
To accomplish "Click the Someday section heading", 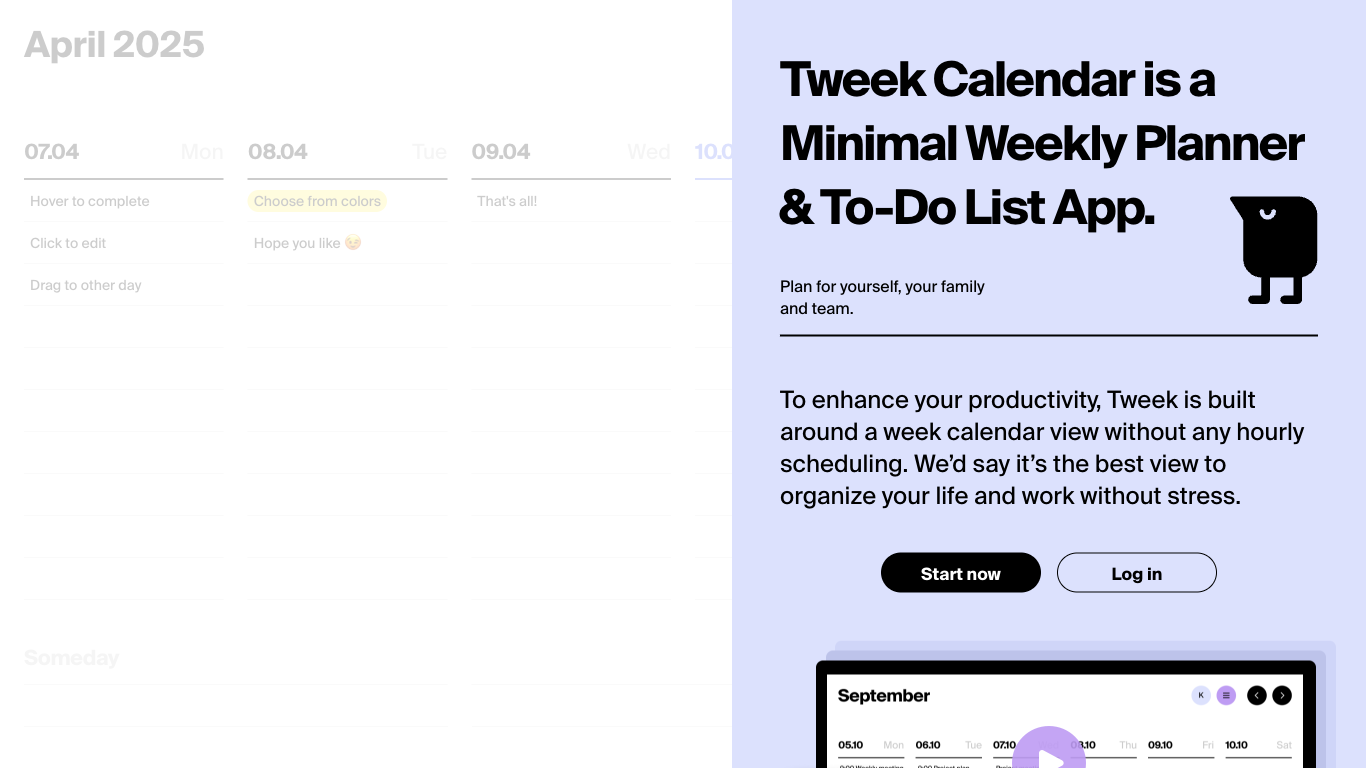I will [71, 658].
